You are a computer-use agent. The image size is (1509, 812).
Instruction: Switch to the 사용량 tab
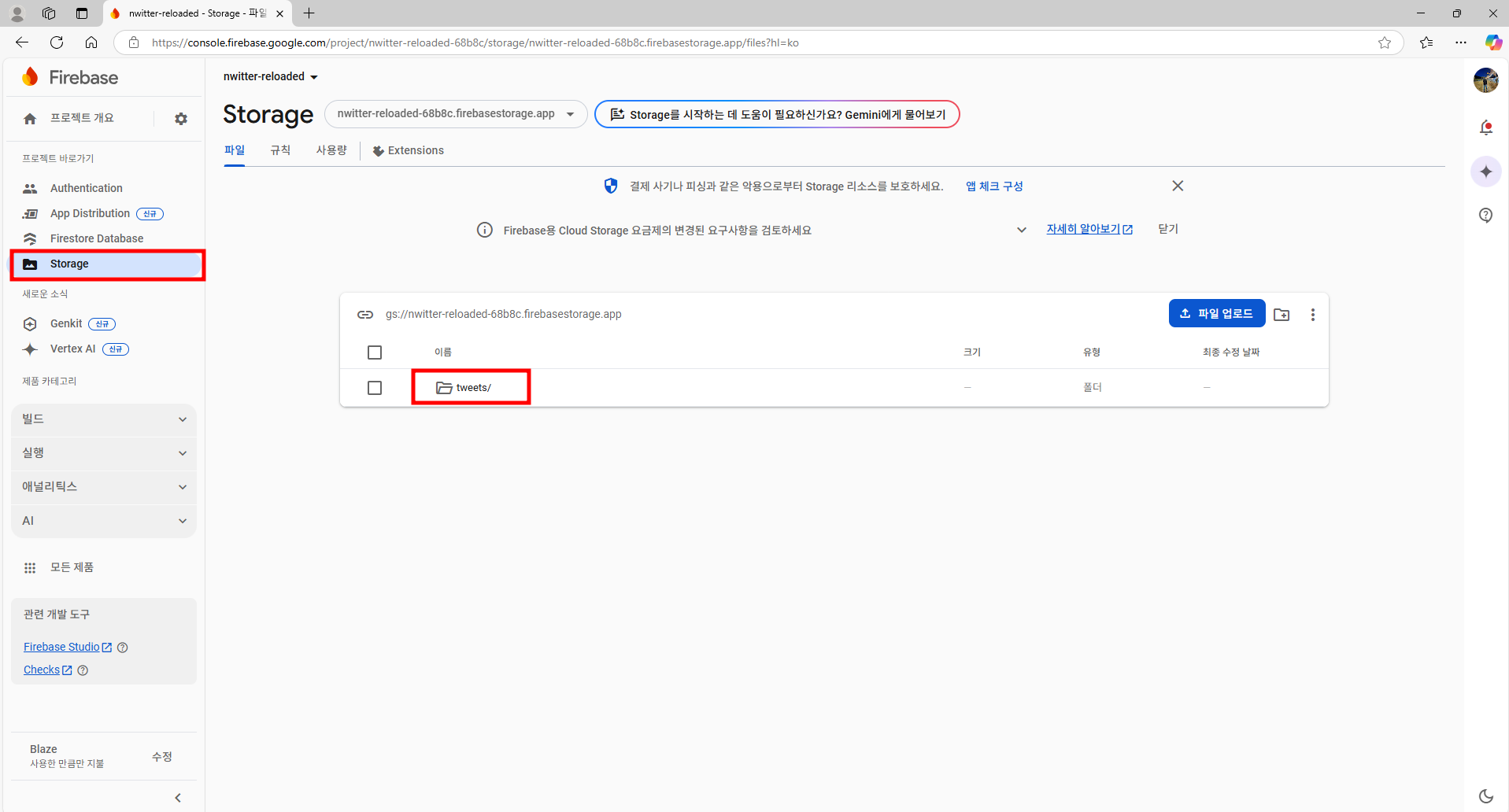(x=331, y=150)
